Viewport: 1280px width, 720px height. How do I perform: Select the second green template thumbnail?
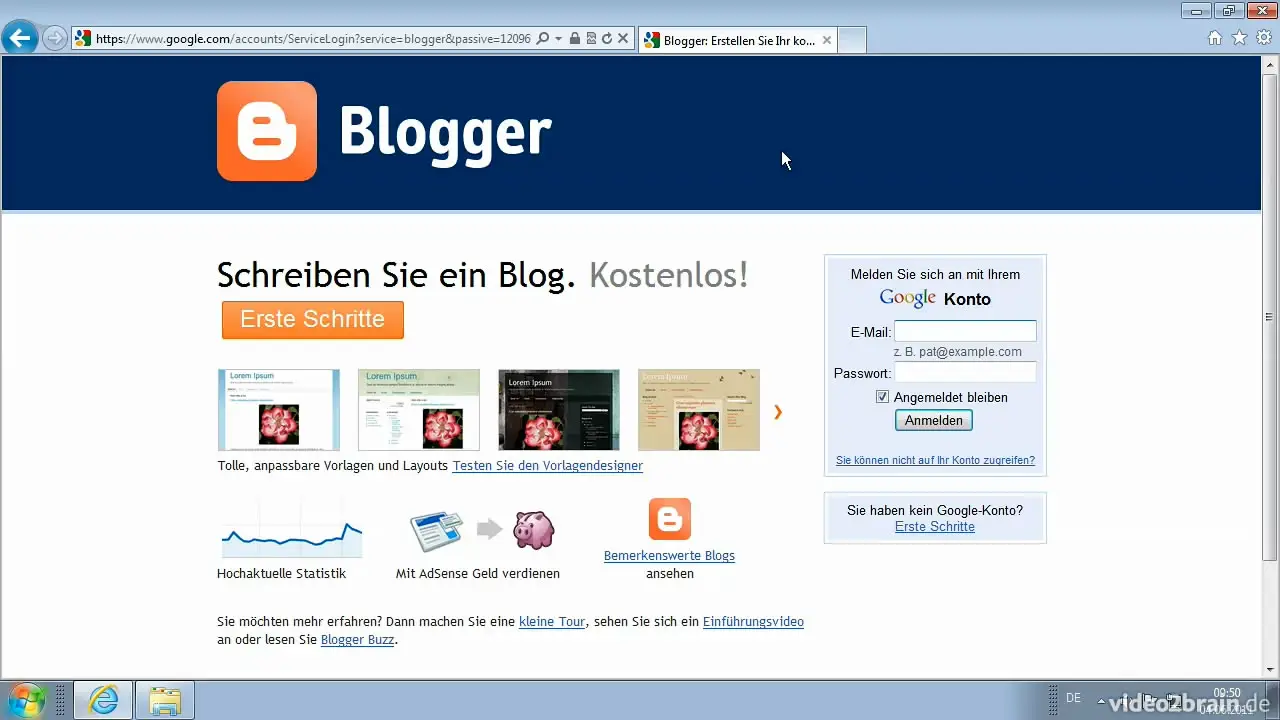[x=419, y=410]
